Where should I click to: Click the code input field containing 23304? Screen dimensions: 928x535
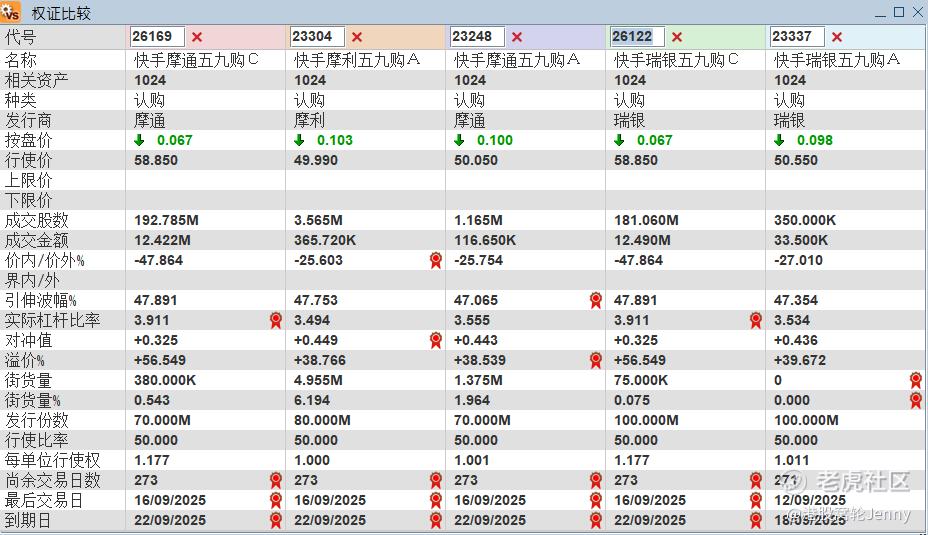coord(317,37)
